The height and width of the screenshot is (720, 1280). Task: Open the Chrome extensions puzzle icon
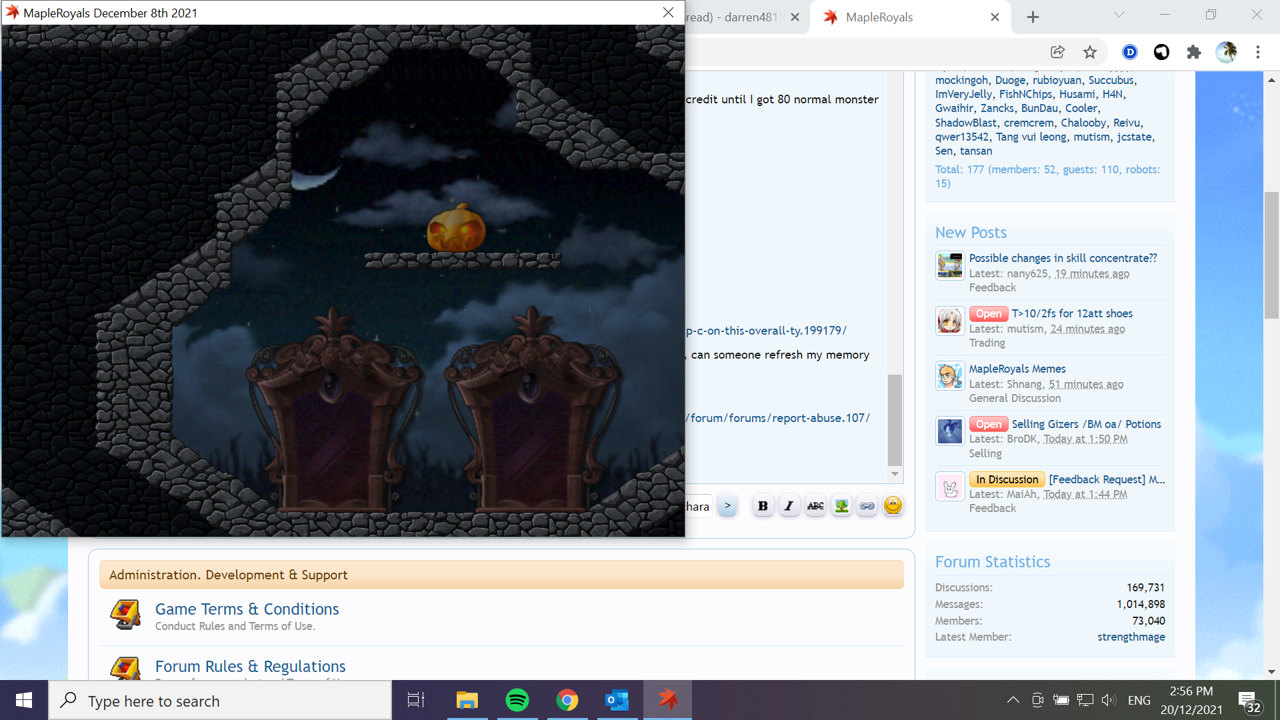click(1193, 52)
